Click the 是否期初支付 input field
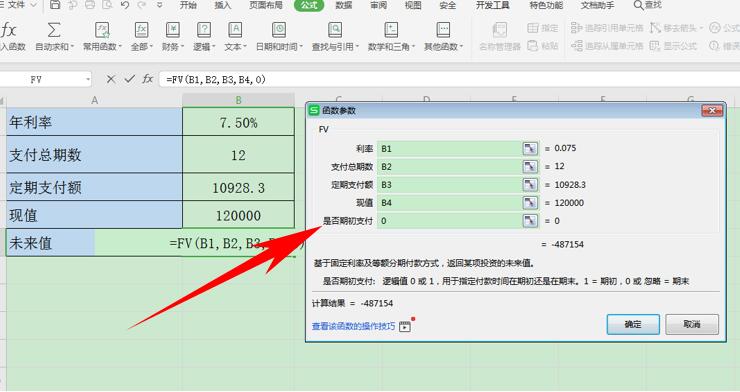This screenshot has height=392, width=740. coord(450,221)
